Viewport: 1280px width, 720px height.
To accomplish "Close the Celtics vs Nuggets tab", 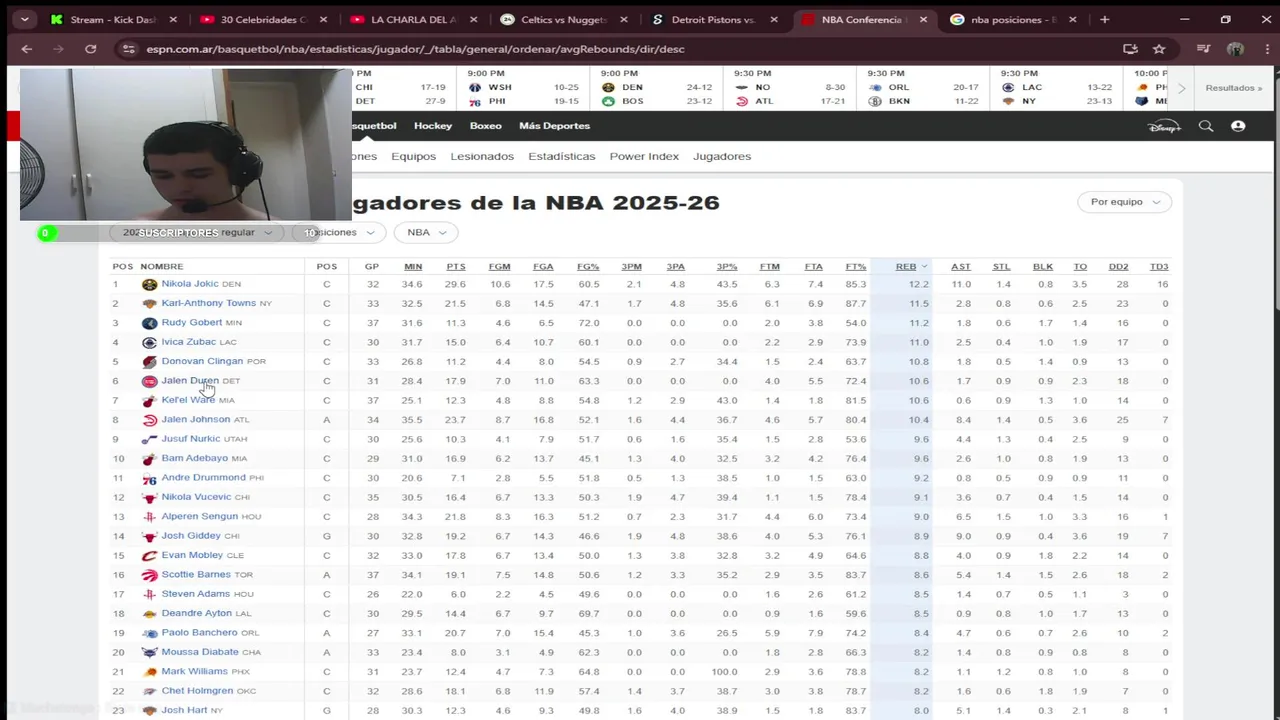I will [x=625, y=19].
